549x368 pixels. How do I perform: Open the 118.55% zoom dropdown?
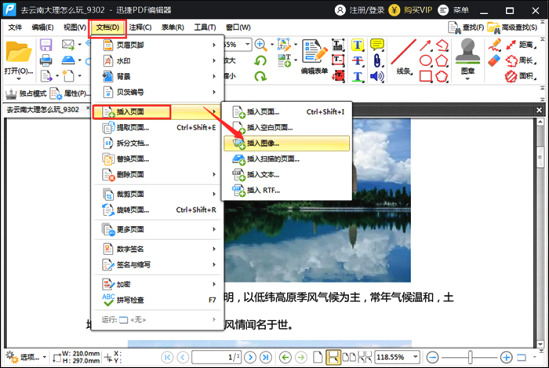point(415,357)
